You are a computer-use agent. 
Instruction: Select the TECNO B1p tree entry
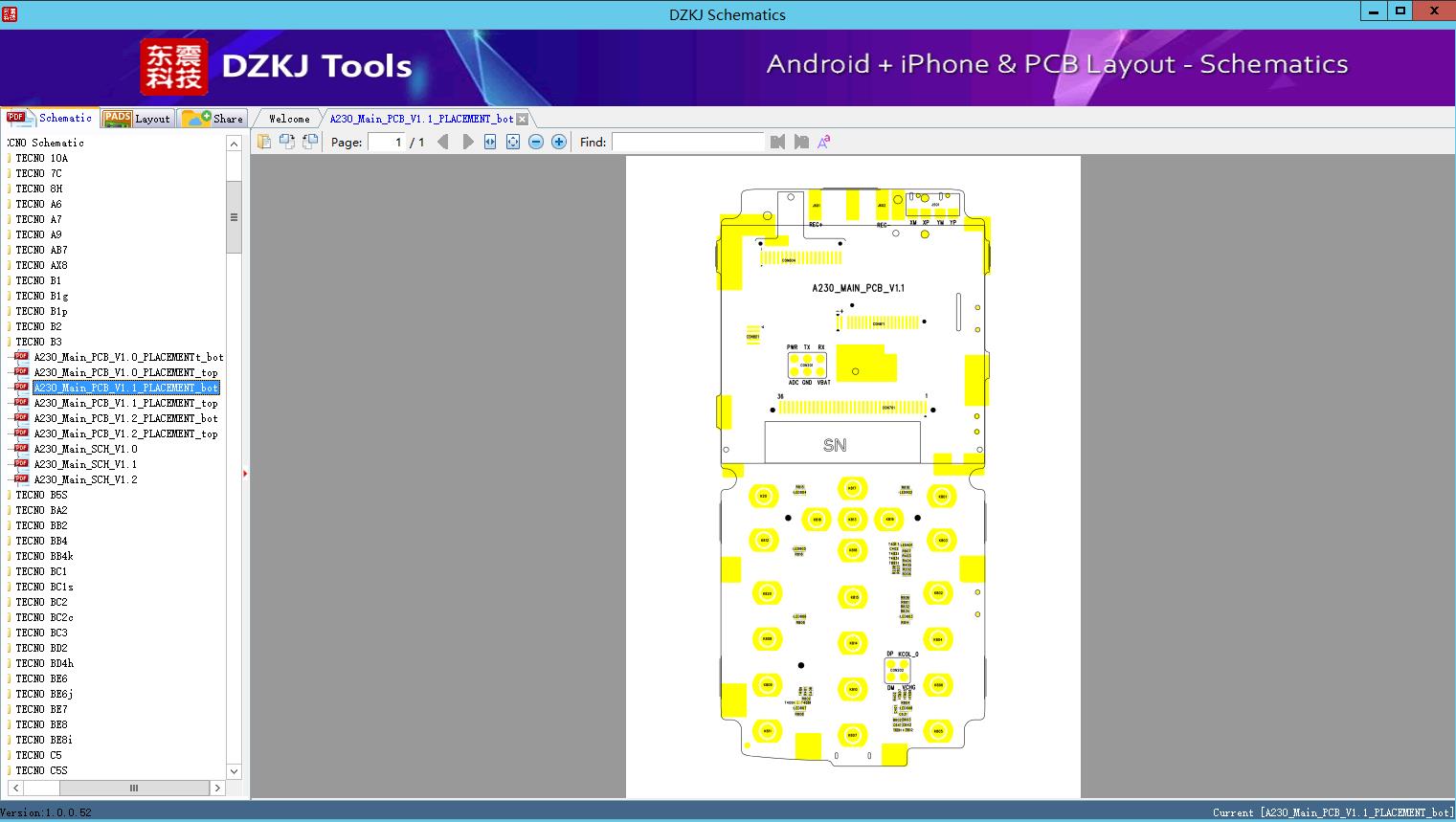(x=42, y=311)
